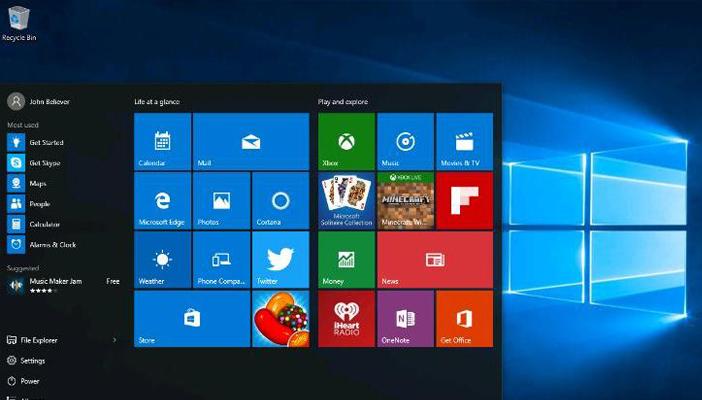Open the Candy Crush game tile

click(280, 318)
